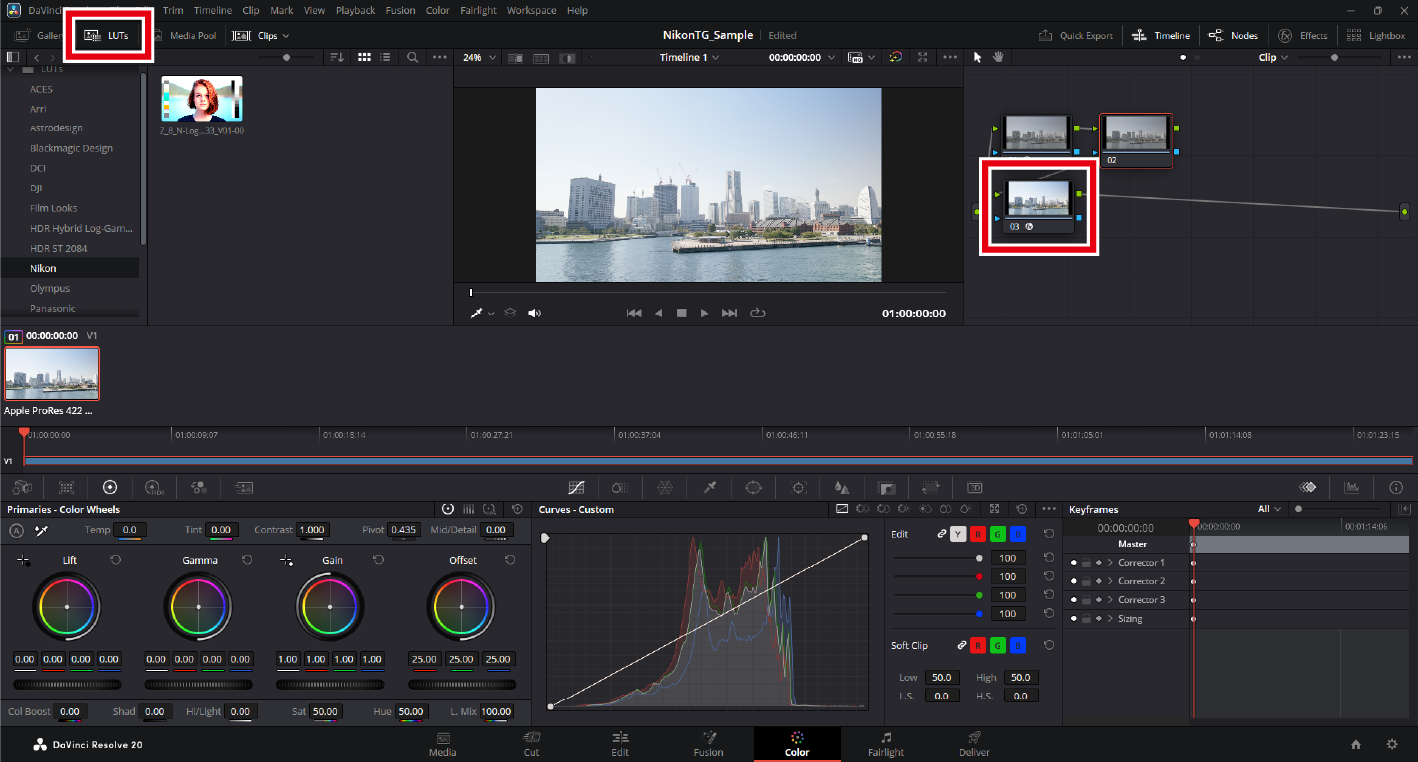Click the search magnifier in LUT browser
1418x762 pixels.
(412, 58)
